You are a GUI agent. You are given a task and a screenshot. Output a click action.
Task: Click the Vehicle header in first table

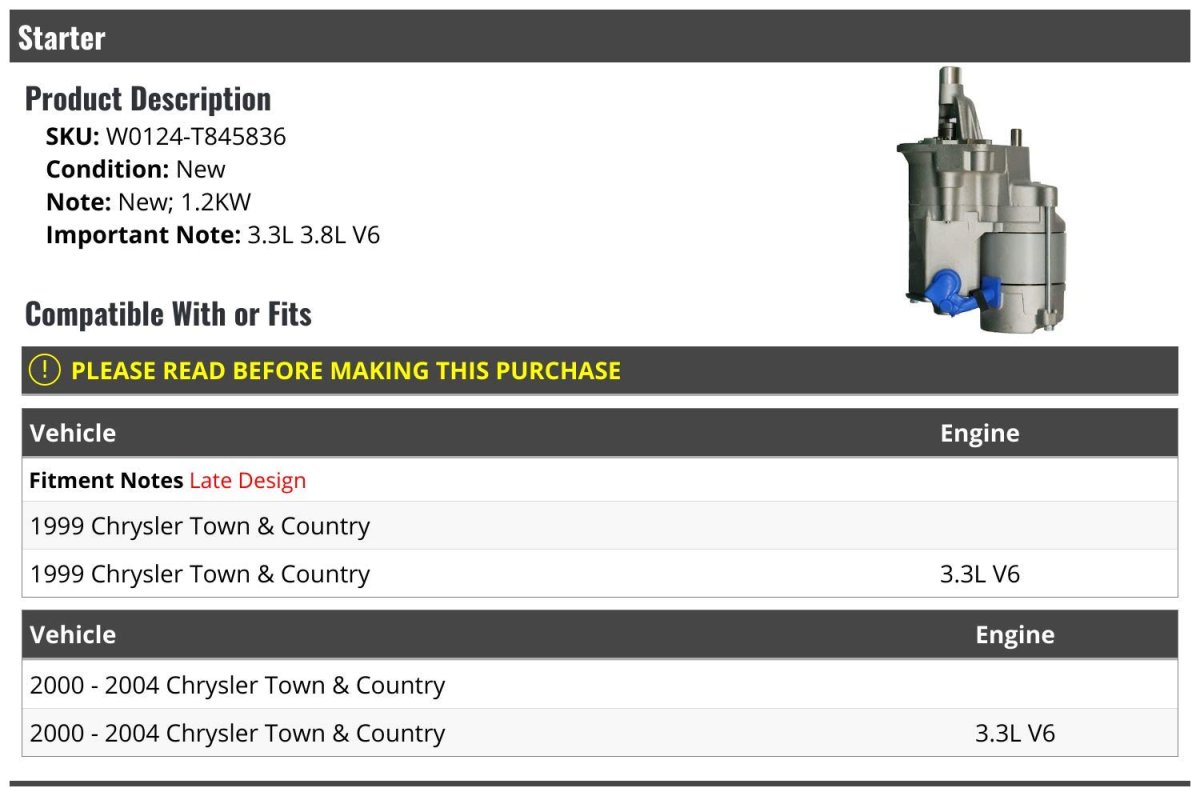73,433
